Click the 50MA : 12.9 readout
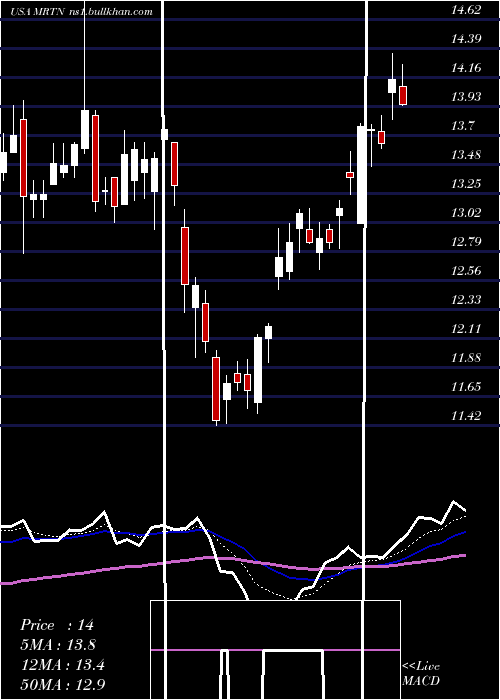 click(63, 685)
